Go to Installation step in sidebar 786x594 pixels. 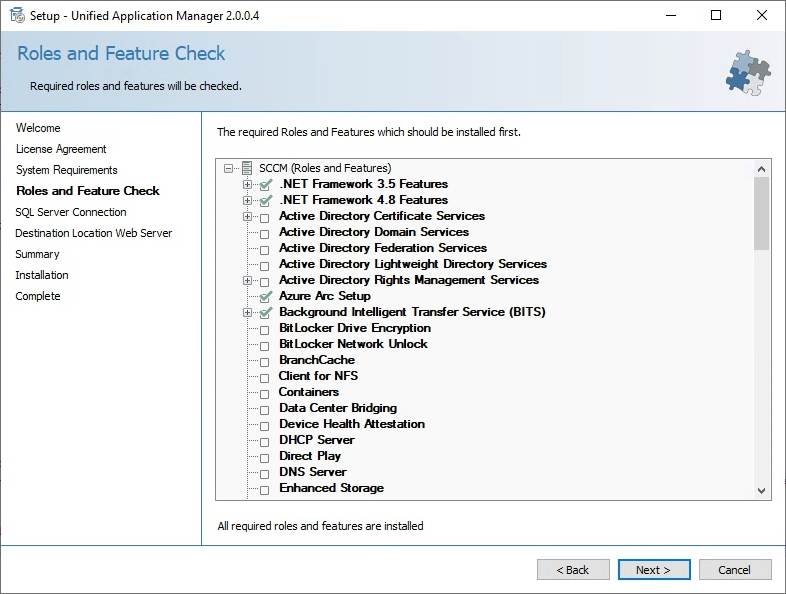(42, 275)
